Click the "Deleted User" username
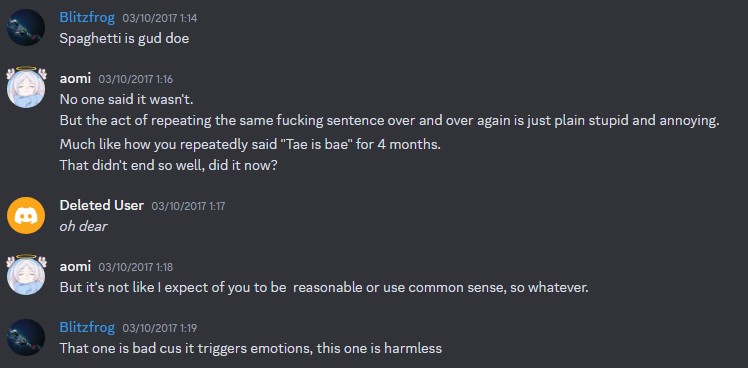 (x=102, y=206)
